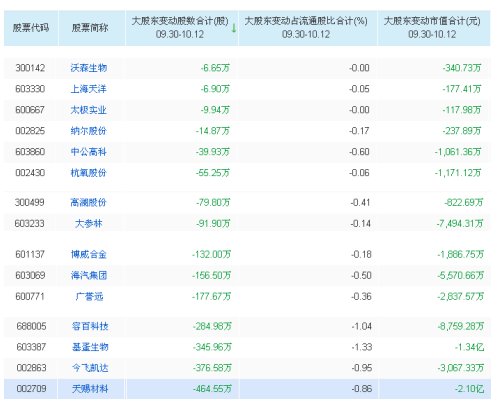Viewport: 500px width, 411px height.
Task: Select the highlighted 天赐材料 row link
Action: tap(90, 389)
